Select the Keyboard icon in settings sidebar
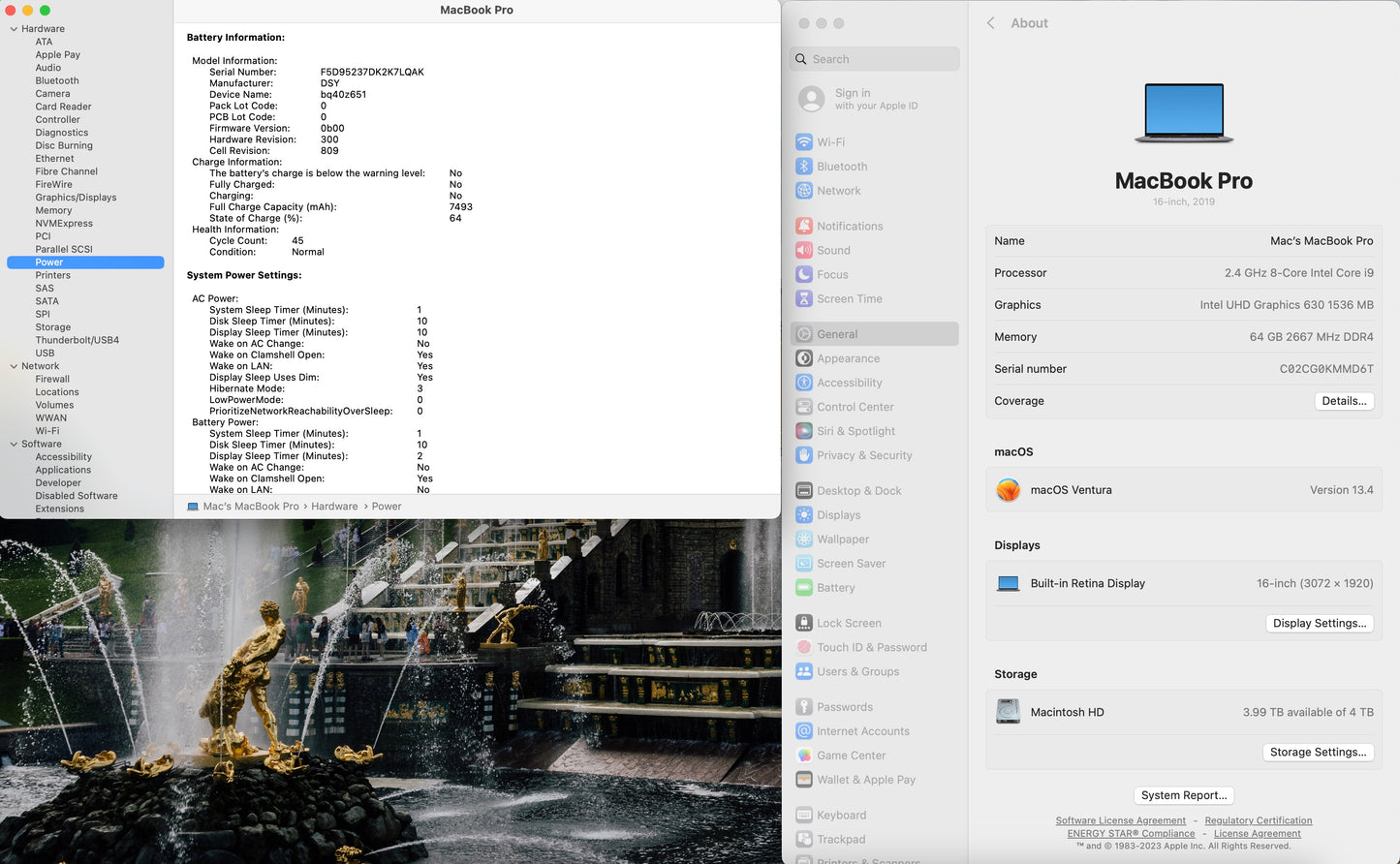 tap(804, 816)
